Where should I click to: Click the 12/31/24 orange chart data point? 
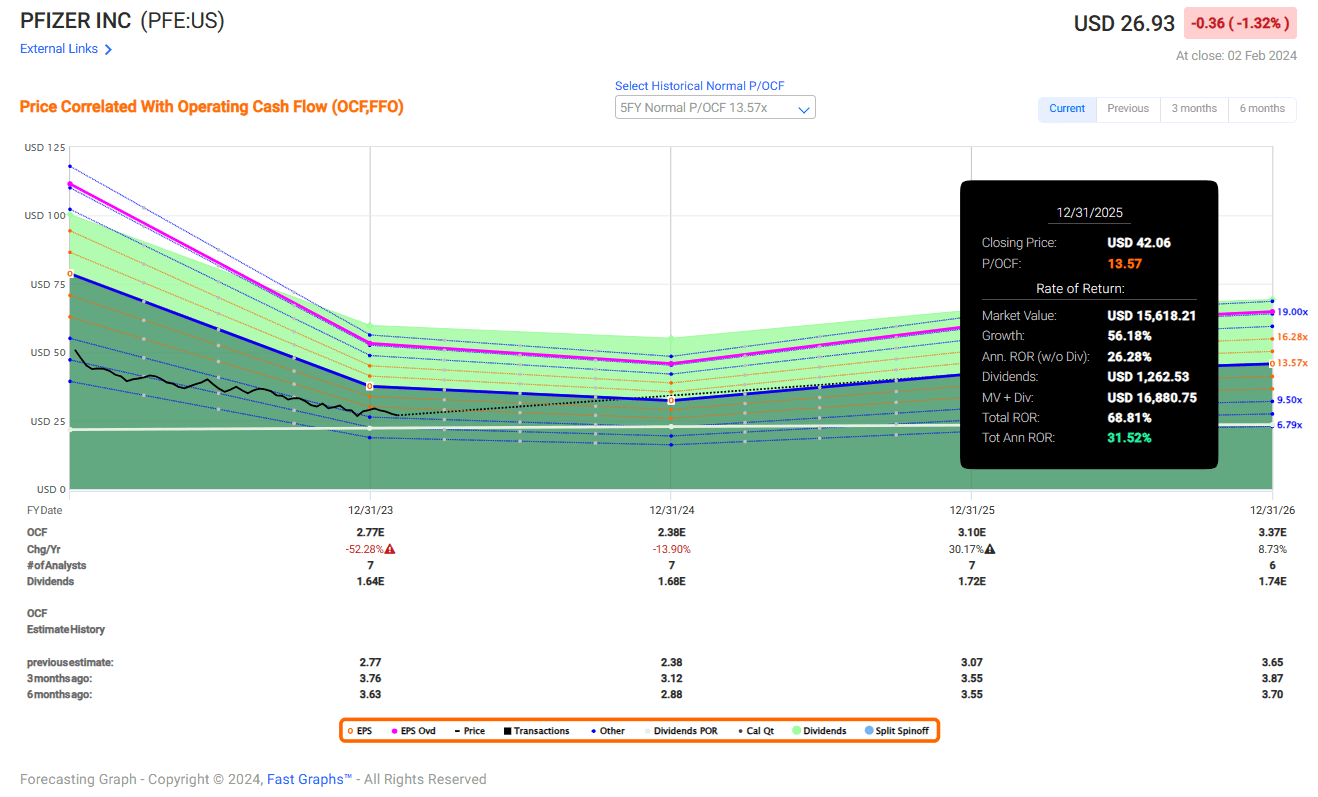(x=671, y=400)
